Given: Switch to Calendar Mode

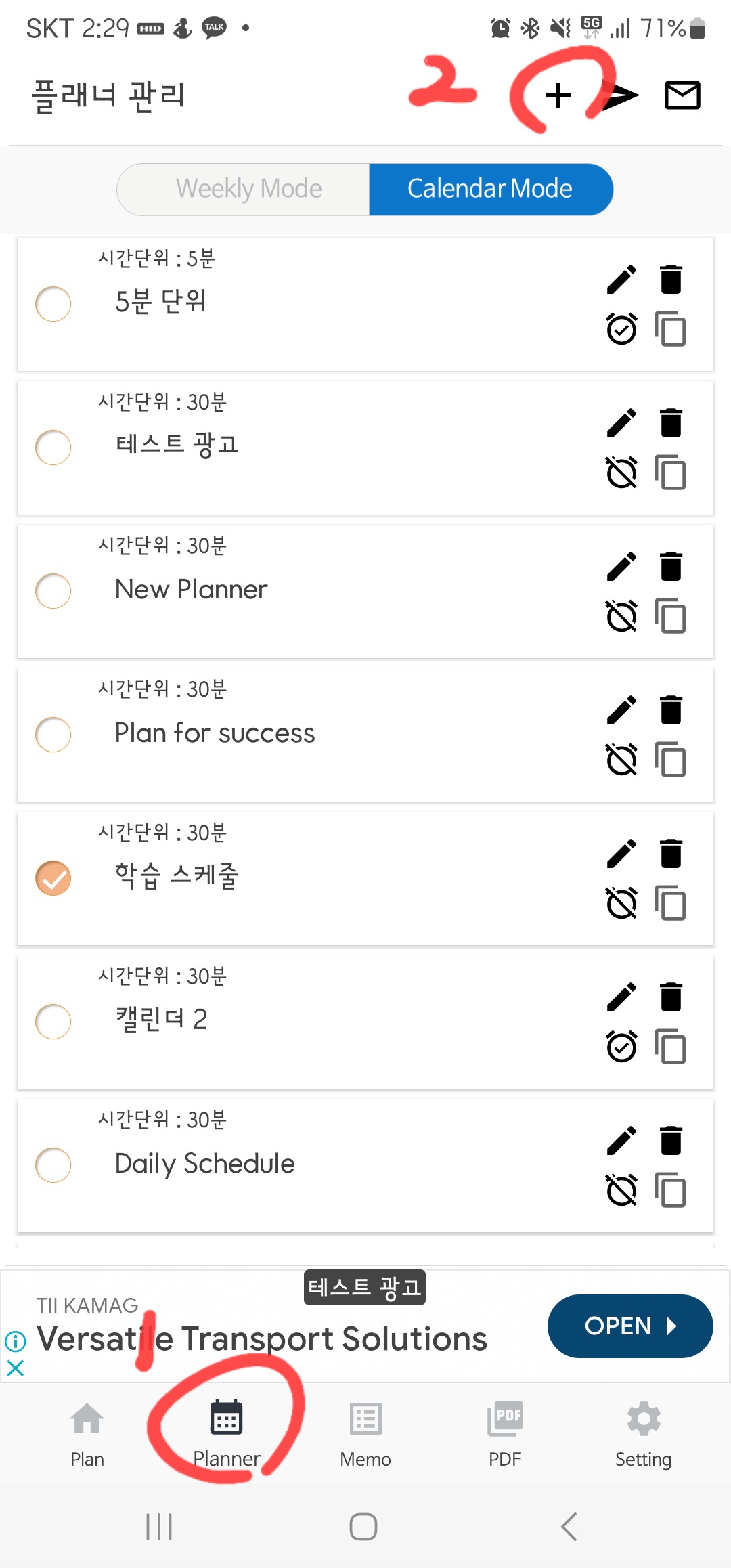Looking at the screenshot, I should (x=491, y=189).
